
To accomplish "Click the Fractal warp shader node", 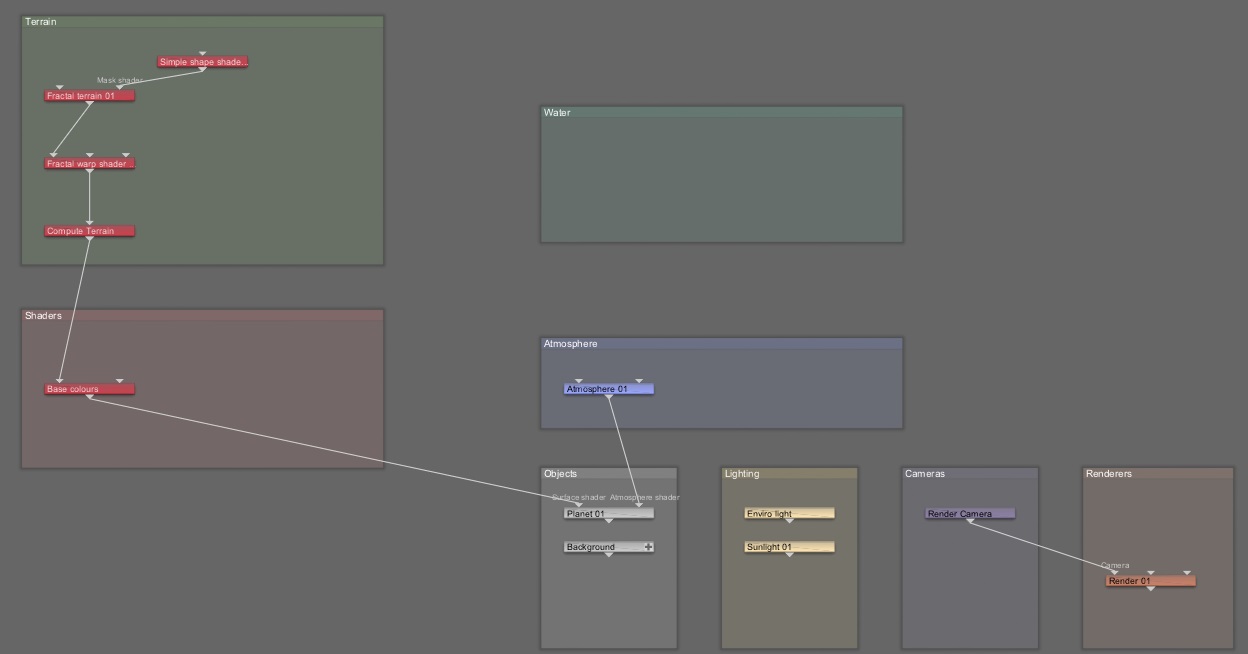I will (89, 164).
